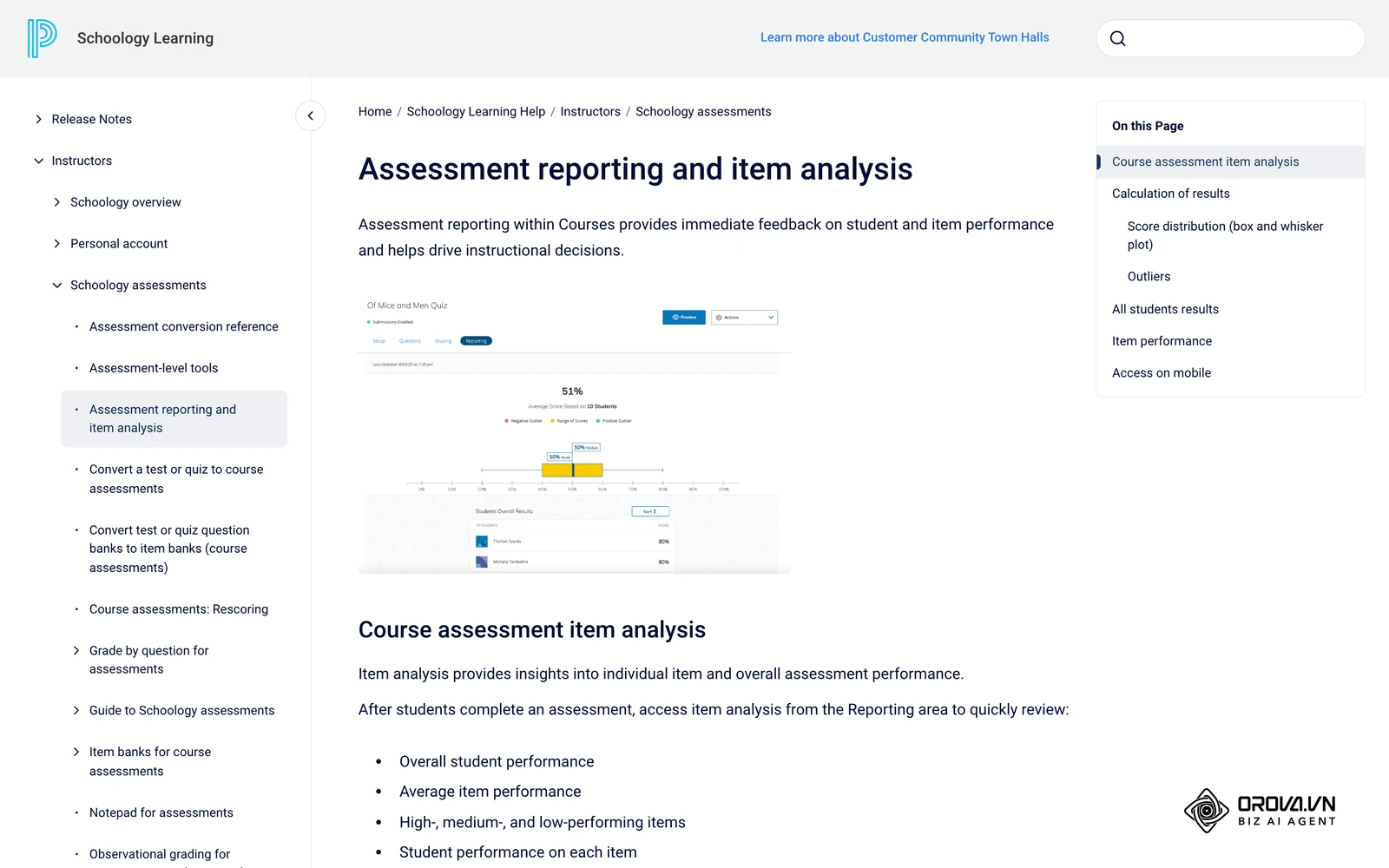1389x868 pixels.
Task: Collapse the sidebar with the arrow button
Action: pyautogui.click(x=310, y=115)
